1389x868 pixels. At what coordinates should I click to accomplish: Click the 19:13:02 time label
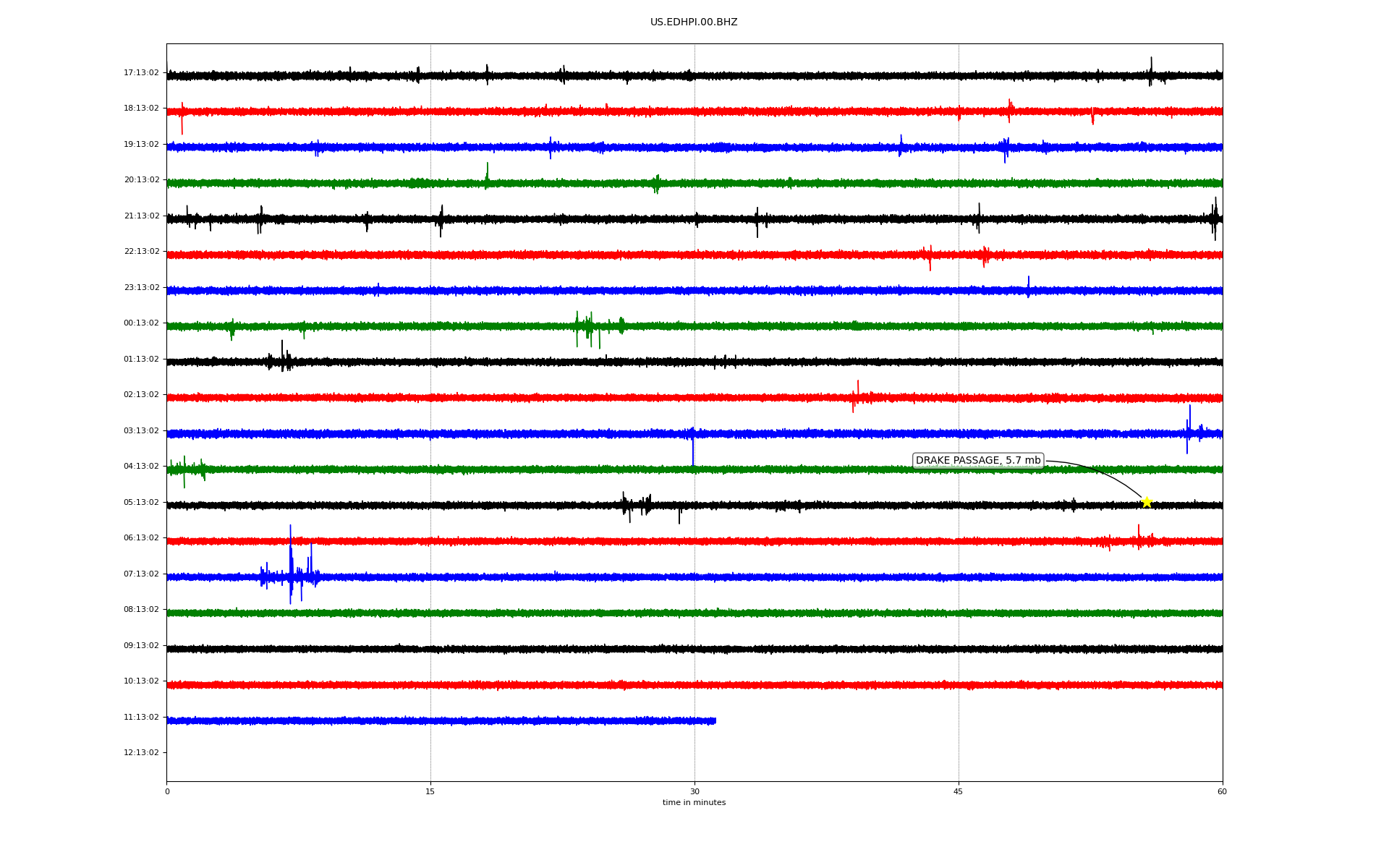[x=141, y=144]
